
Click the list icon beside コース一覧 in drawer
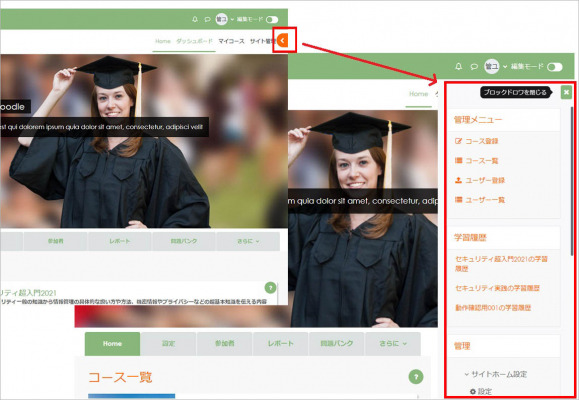point(458,160)
